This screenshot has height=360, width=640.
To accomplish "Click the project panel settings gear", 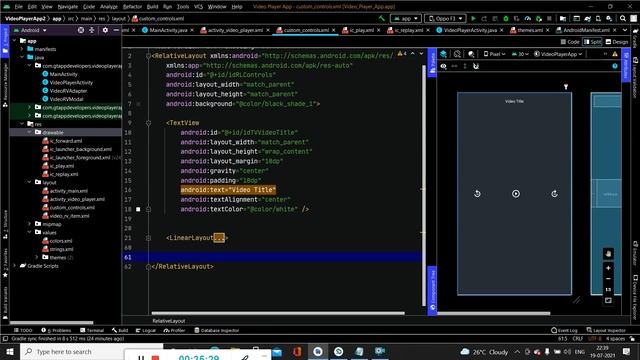I will pyautogui.click(x=105, y=30).
